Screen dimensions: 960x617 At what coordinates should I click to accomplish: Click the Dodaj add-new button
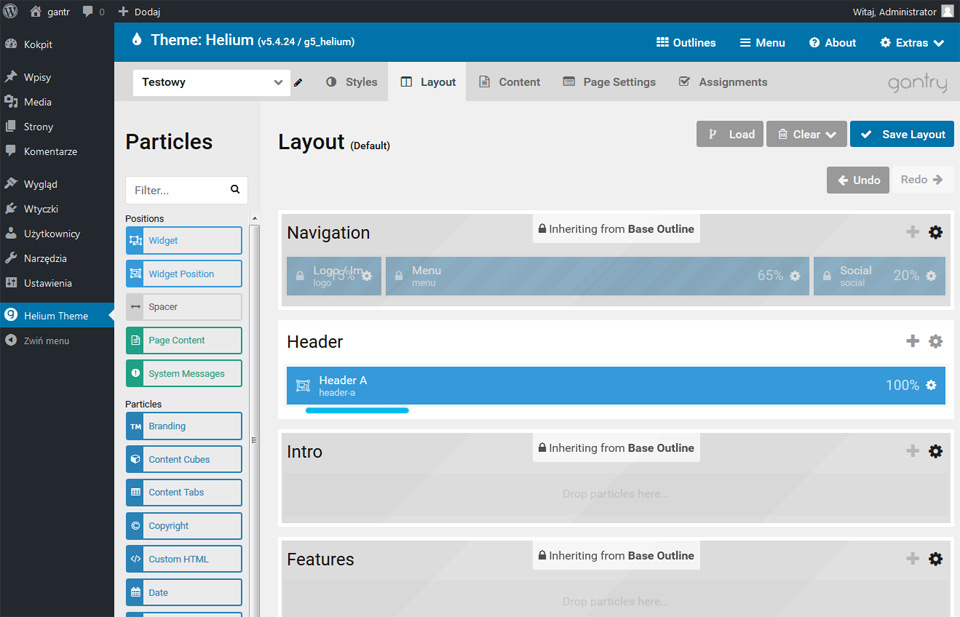pos(139,12)
